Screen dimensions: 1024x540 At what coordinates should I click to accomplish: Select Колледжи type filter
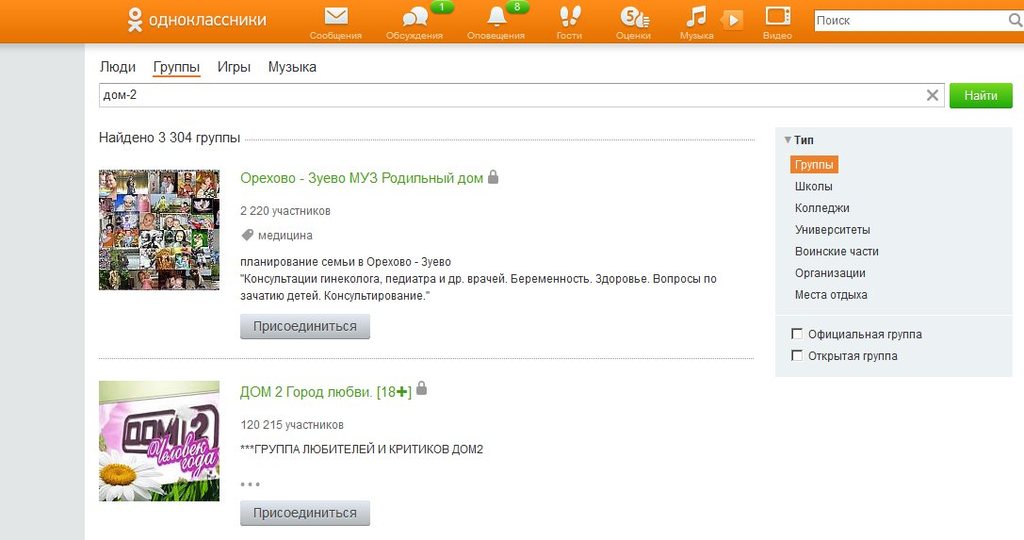point(822,208)
